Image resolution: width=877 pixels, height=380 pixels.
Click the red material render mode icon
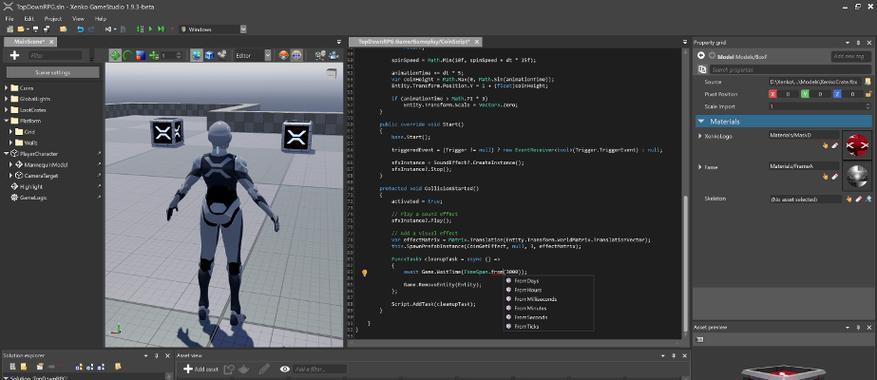click(x=284, y=55)
